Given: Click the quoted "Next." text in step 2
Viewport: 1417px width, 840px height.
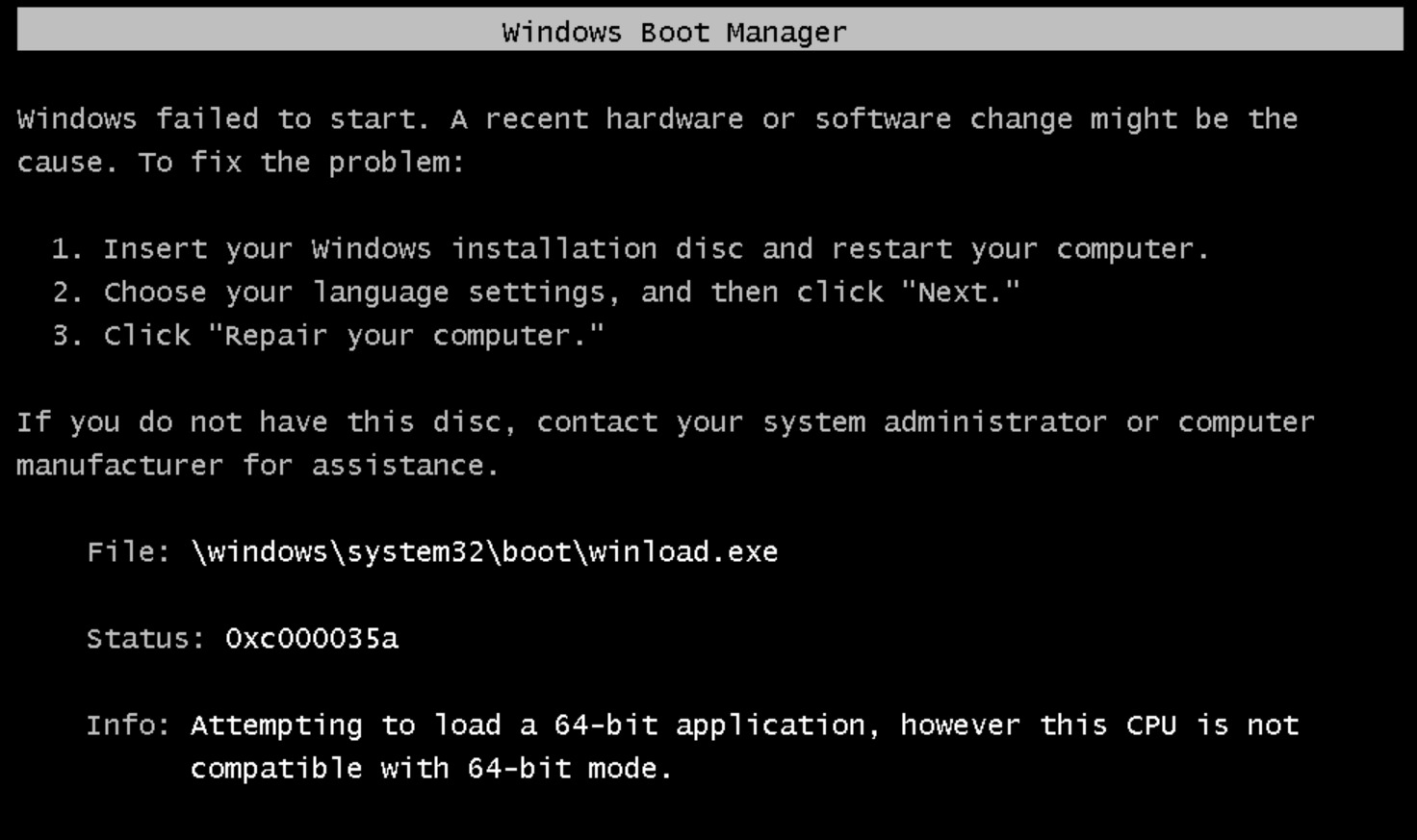Looking at the screenshot, I should pos(960,292).
